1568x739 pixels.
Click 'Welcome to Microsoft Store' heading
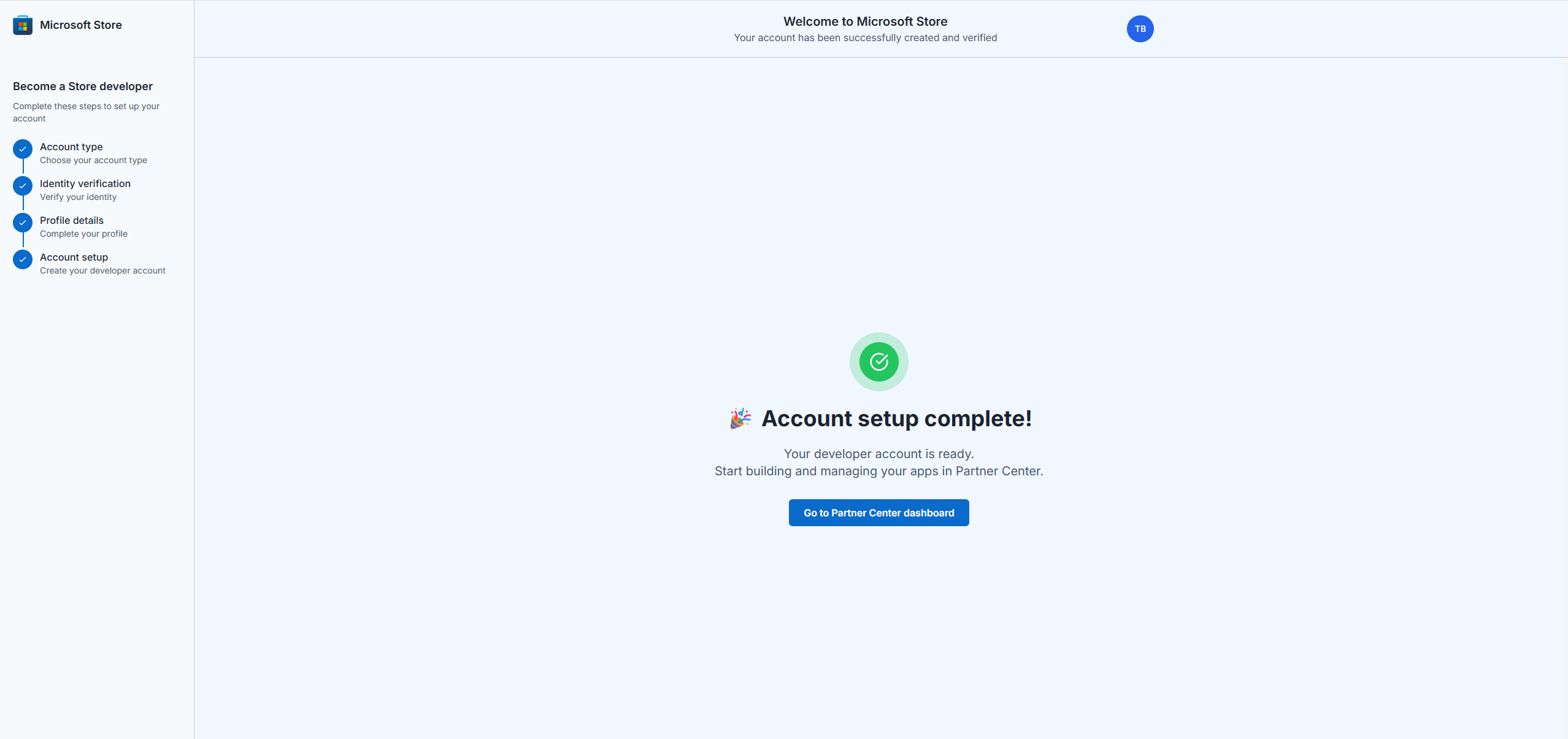[x=865, y=21]
